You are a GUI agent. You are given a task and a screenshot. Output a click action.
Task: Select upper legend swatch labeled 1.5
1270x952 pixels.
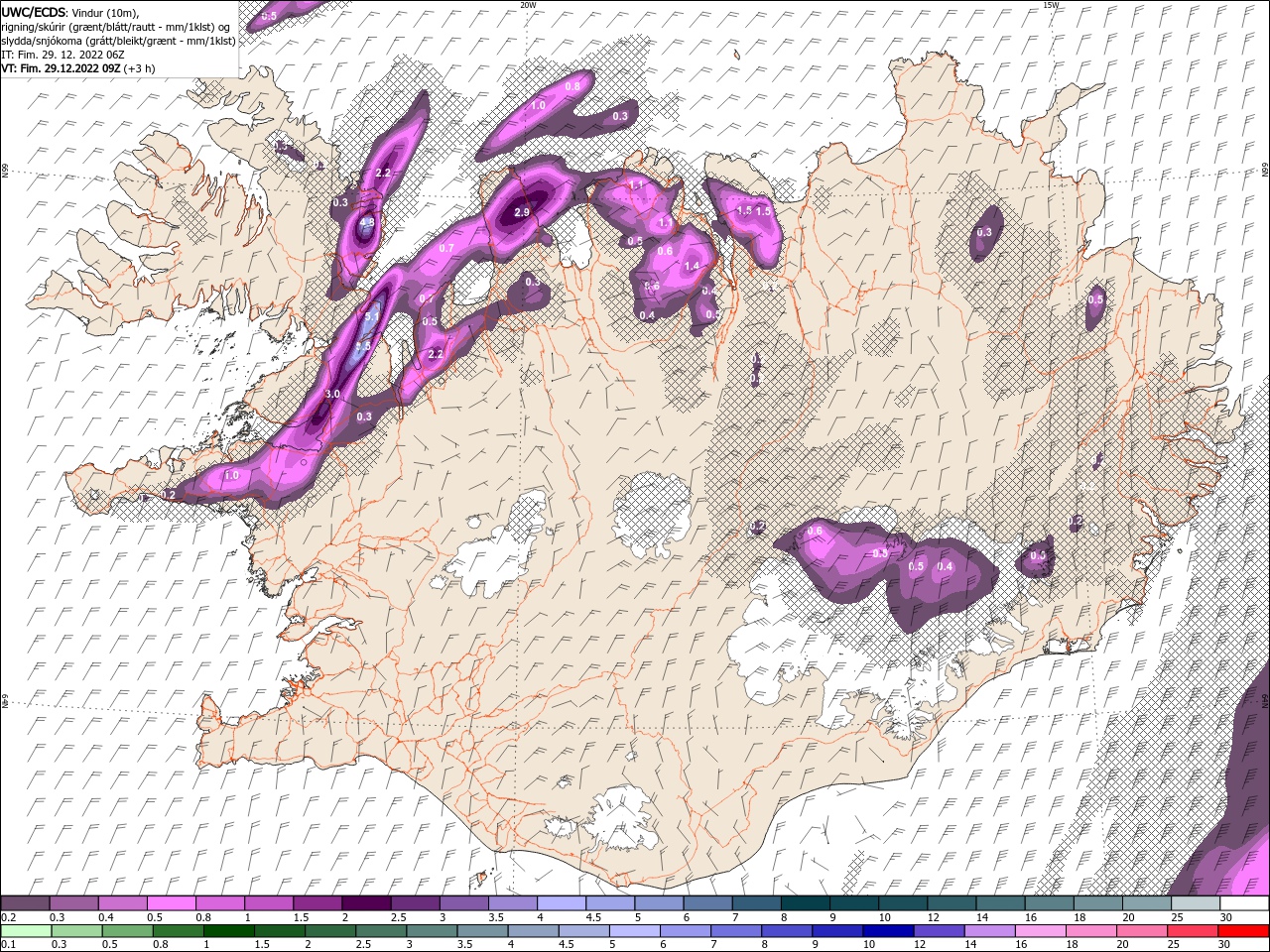pos(317,903)
